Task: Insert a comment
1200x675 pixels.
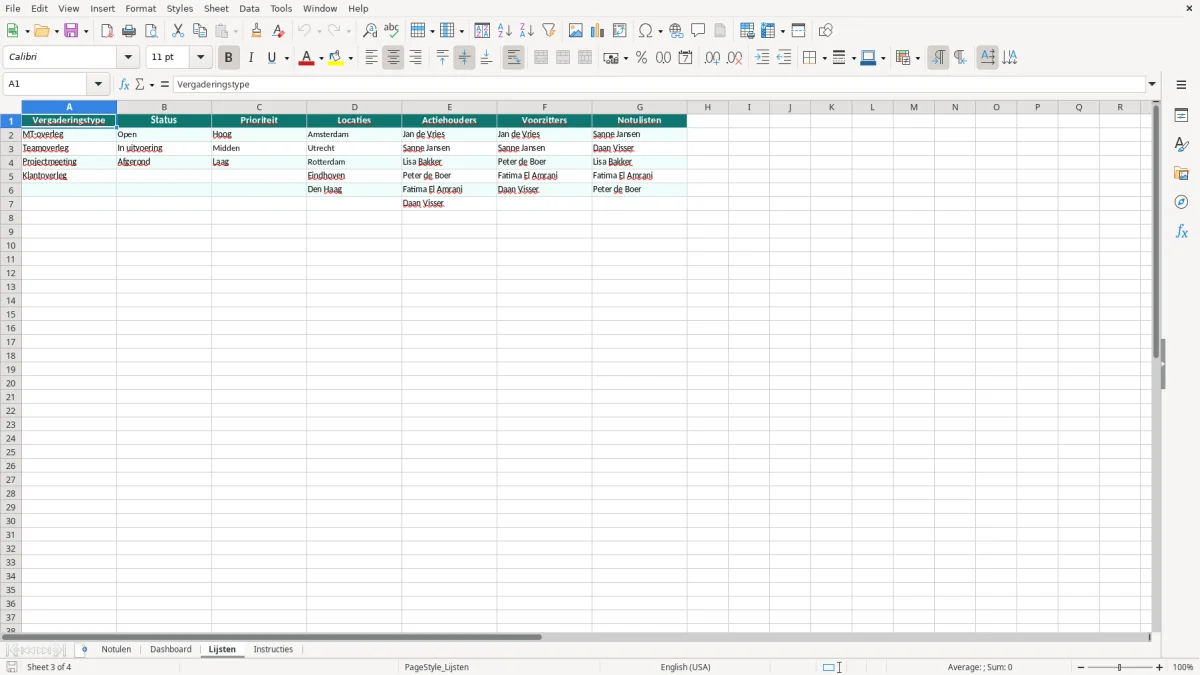Action: (x=698, y=31)
